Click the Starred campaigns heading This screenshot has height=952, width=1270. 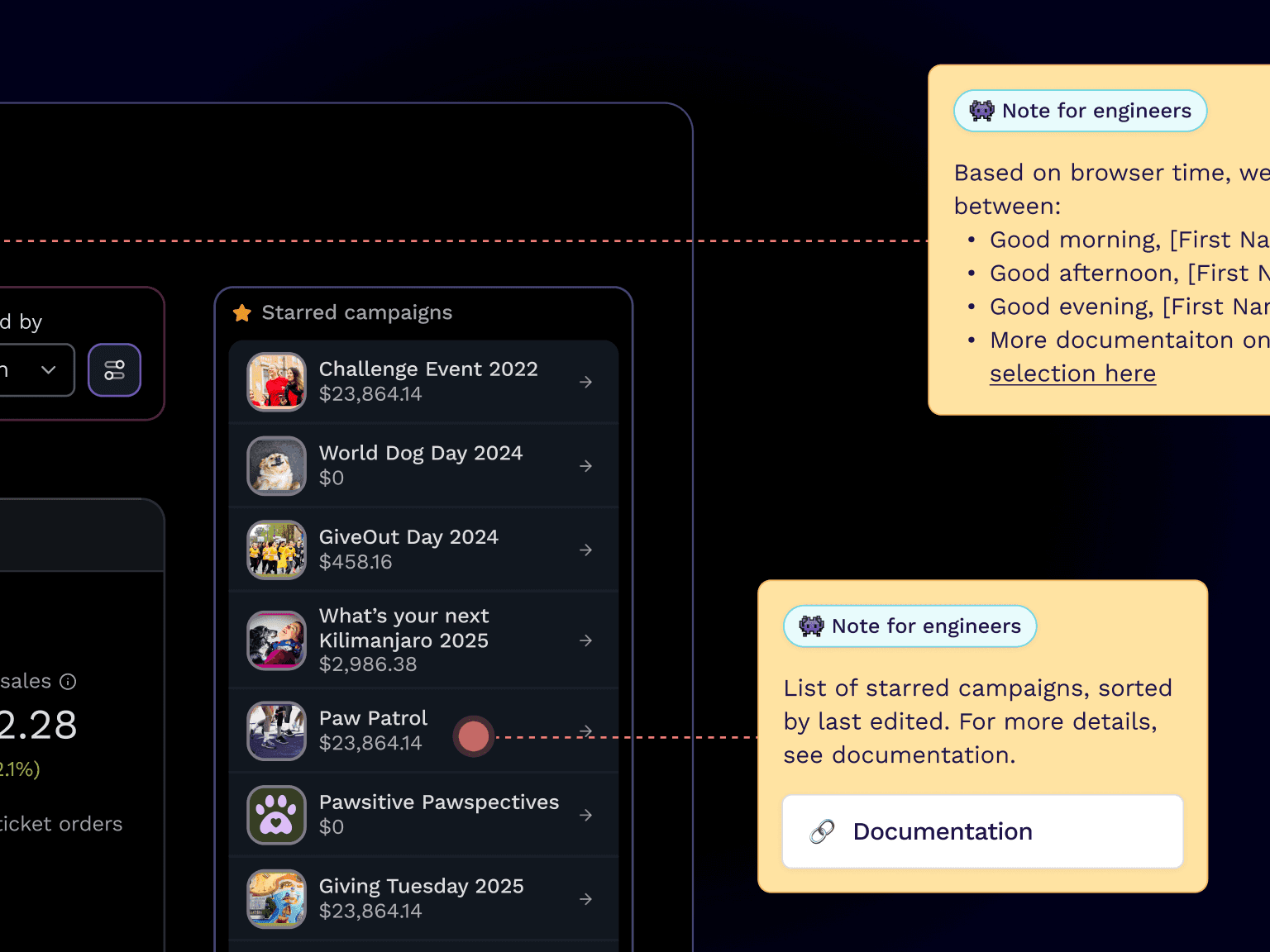coord(357,312)
